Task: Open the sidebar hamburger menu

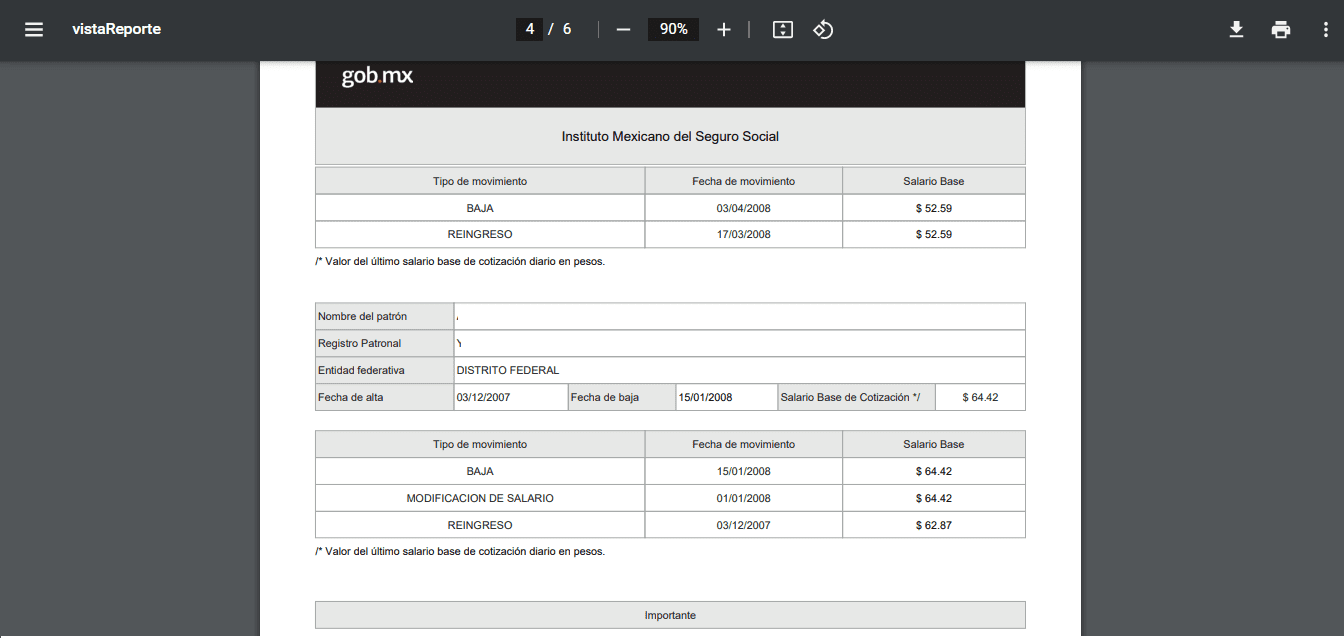Action: tap(34, 29)
